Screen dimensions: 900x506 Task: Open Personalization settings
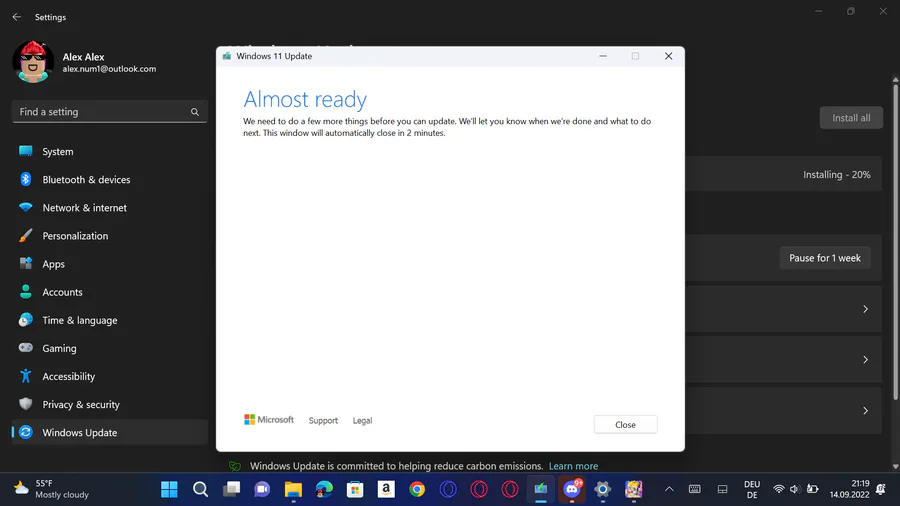point(110,236)
